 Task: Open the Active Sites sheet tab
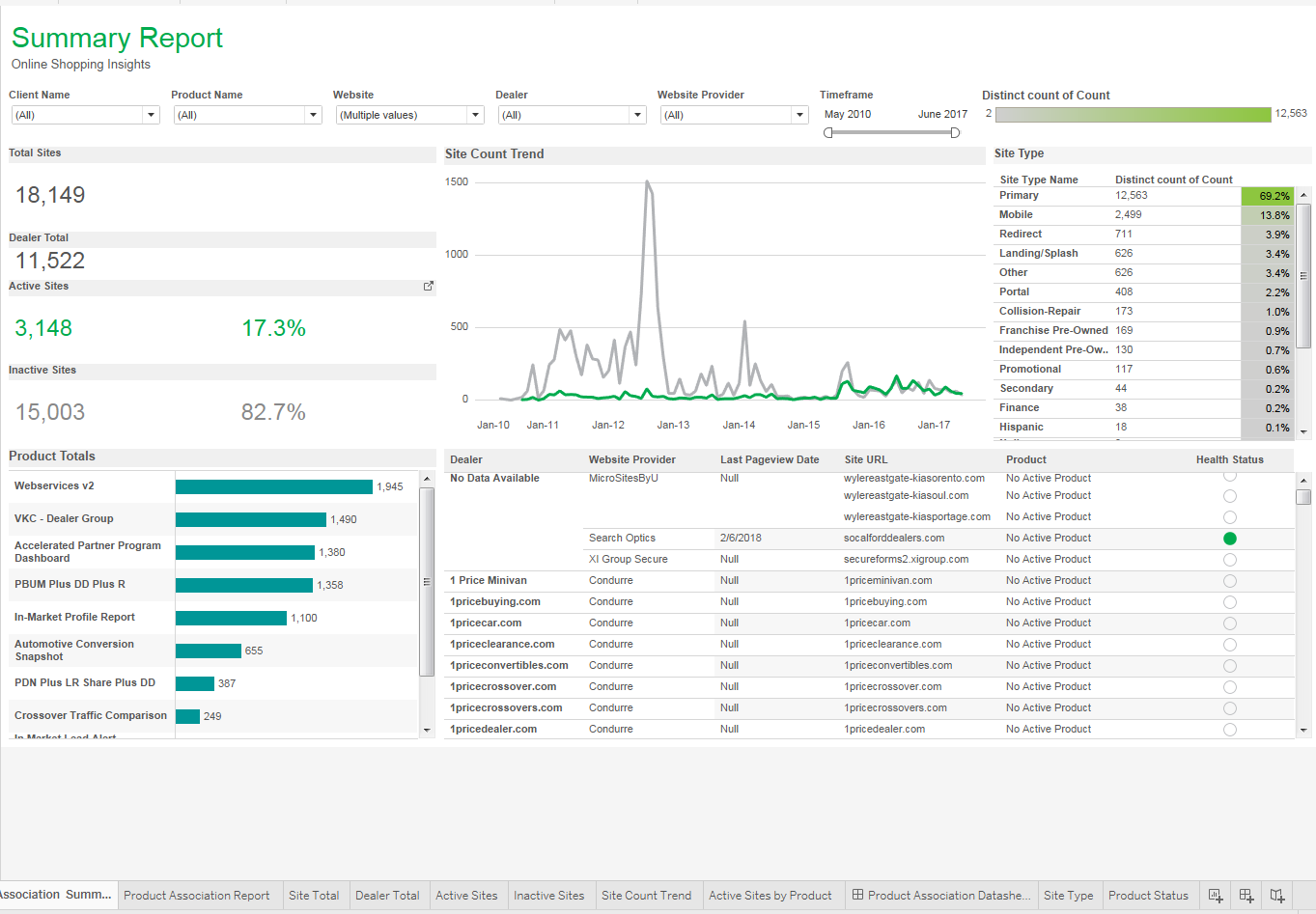coord(466,896)
